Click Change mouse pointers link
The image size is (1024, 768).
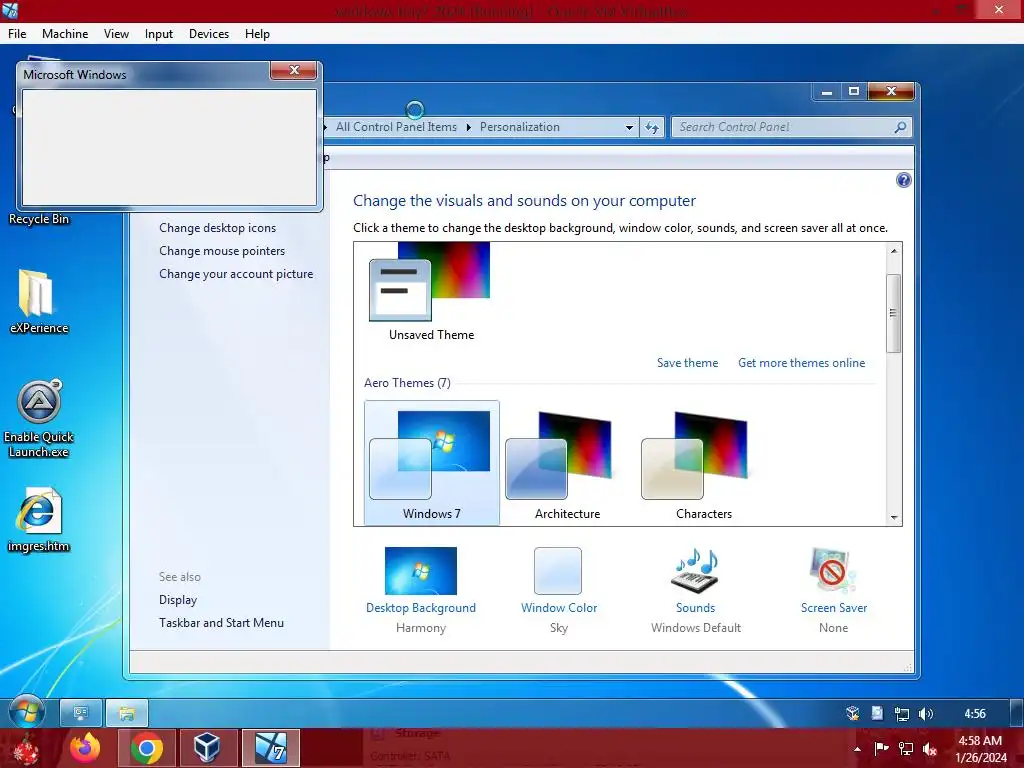222,251
